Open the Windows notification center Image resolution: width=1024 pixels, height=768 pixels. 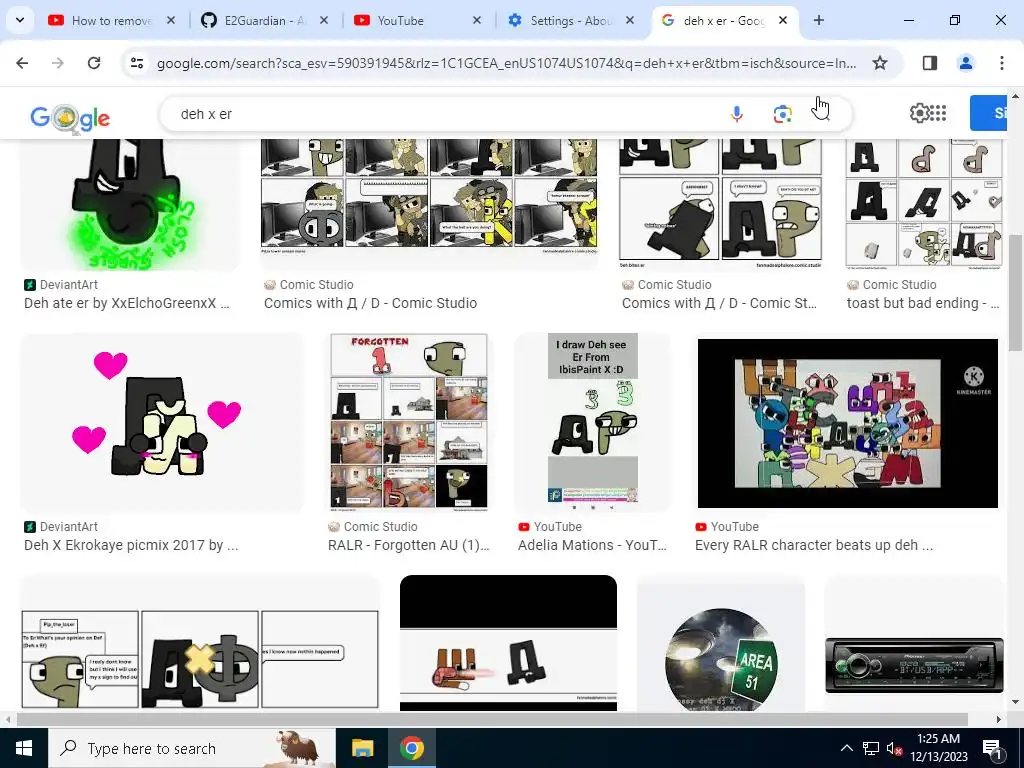coord(993,749)
